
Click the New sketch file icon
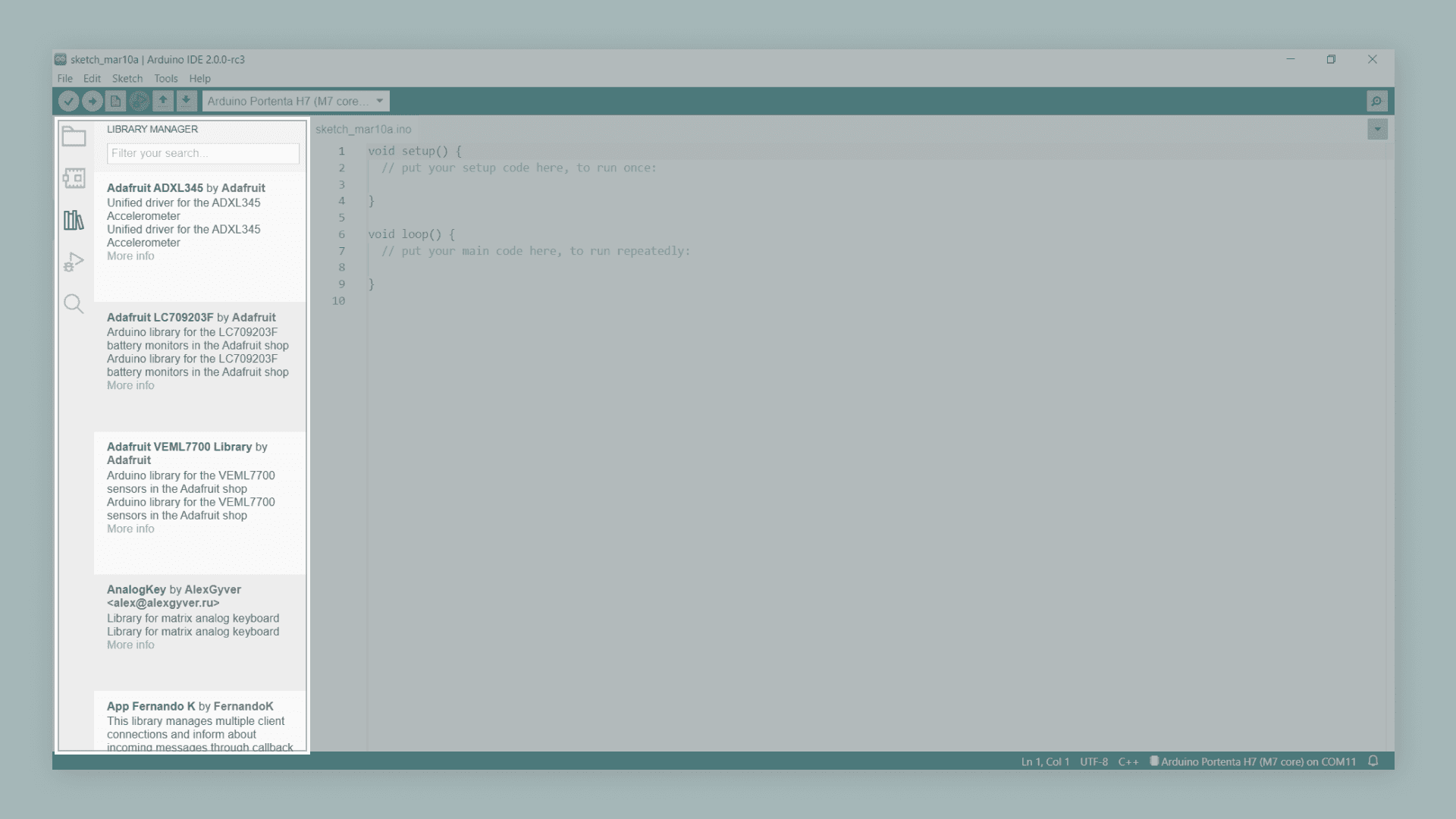pos(115,101)
